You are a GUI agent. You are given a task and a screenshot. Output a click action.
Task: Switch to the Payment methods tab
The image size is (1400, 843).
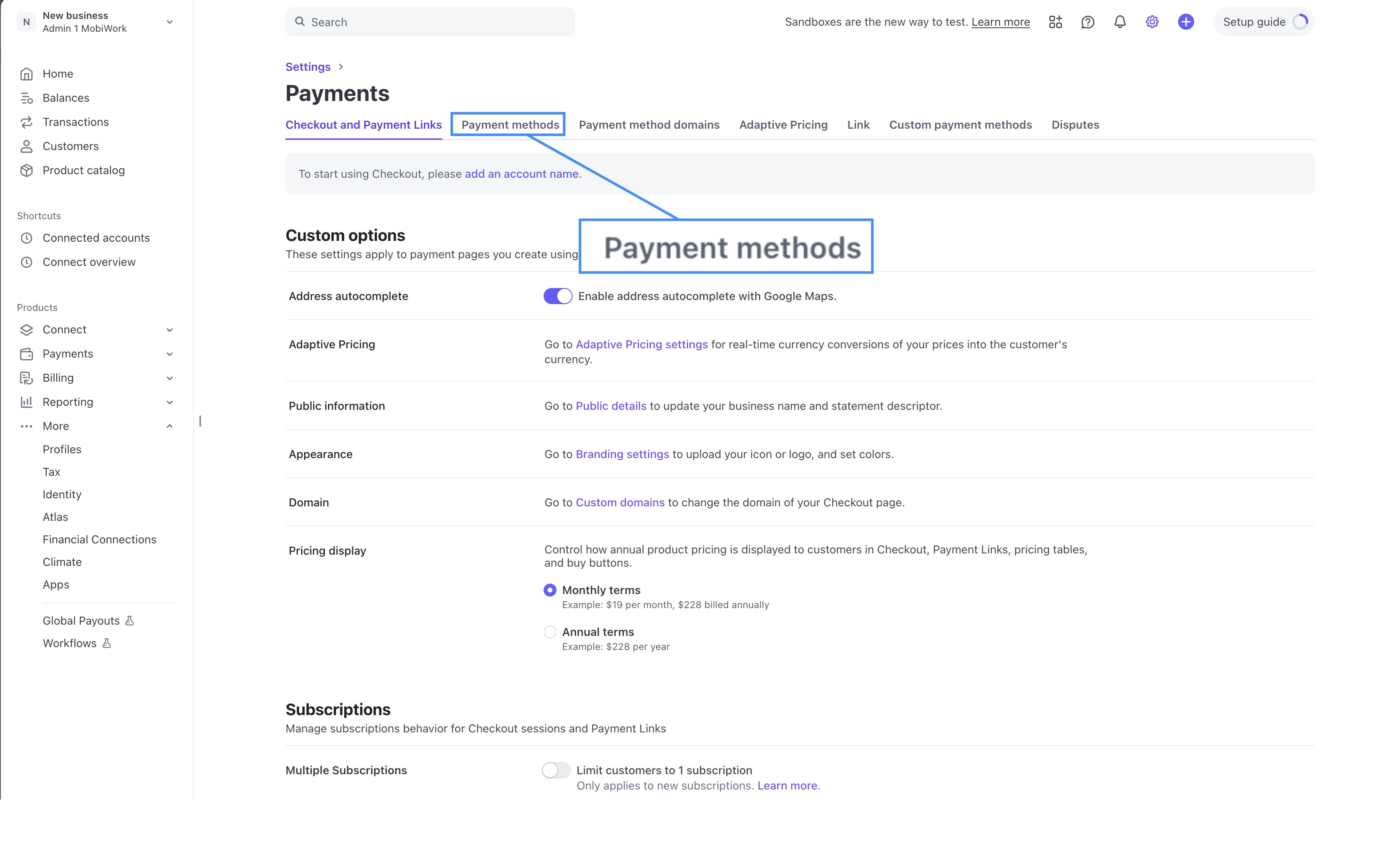click(x=510, y=125)
